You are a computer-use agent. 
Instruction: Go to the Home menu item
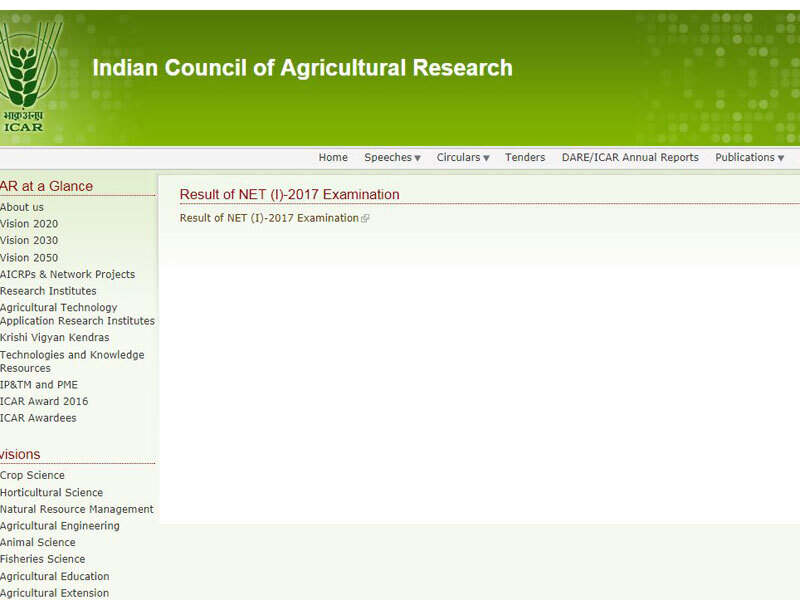(x=333, y=157)
